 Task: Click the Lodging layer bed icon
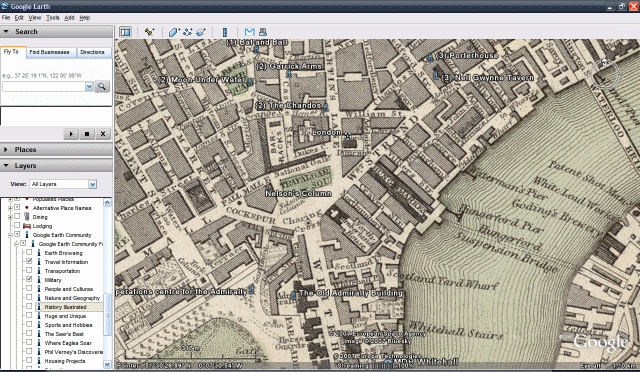tap(27, 226)
